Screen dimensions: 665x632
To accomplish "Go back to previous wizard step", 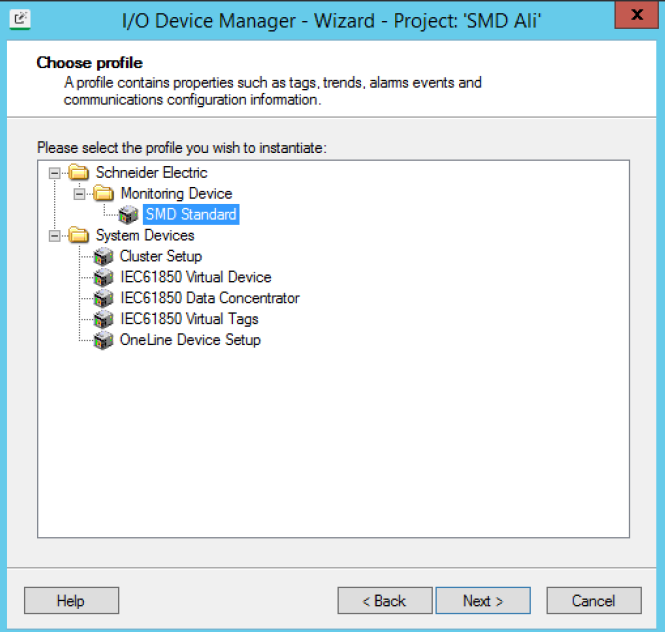I will click(385, 601).
